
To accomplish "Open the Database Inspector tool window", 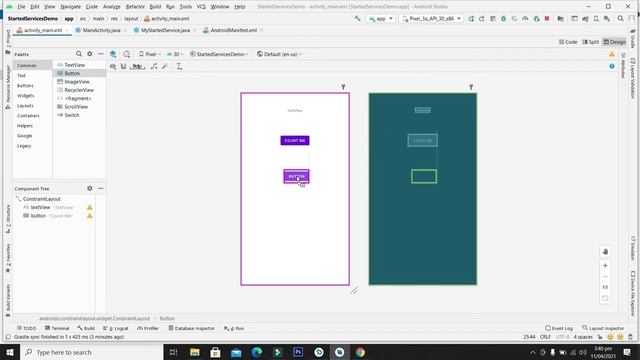I will (191, 328).
